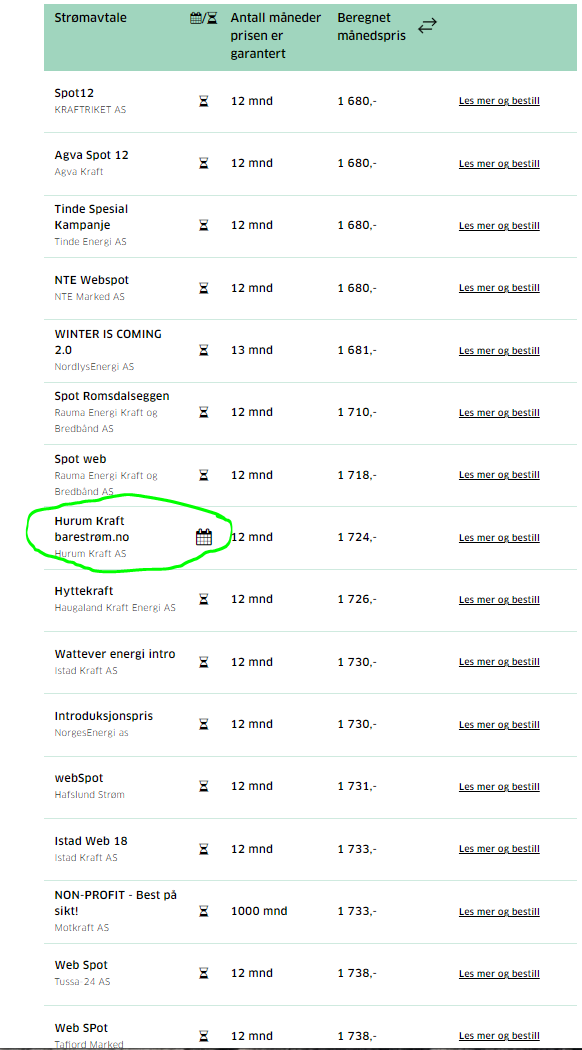Open 'Les mer og bestill' for Tinde Spesial Kampanje

[499, 226]
